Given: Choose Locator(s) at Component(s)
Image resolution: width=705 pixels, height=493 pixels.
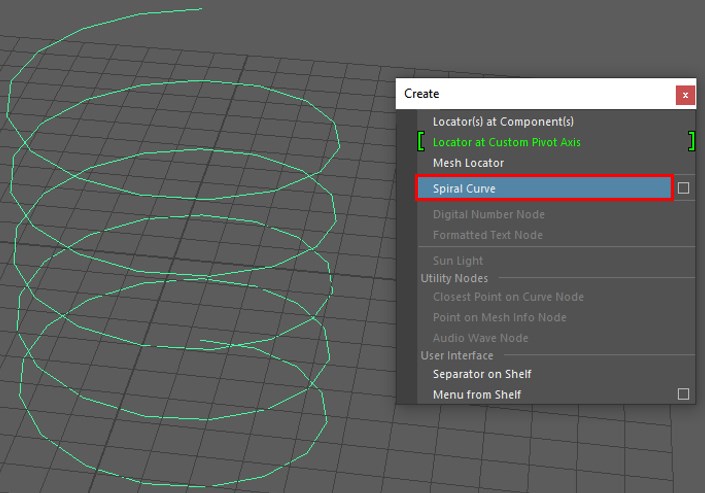Looking at the screenshot, I should coord(503,121).
